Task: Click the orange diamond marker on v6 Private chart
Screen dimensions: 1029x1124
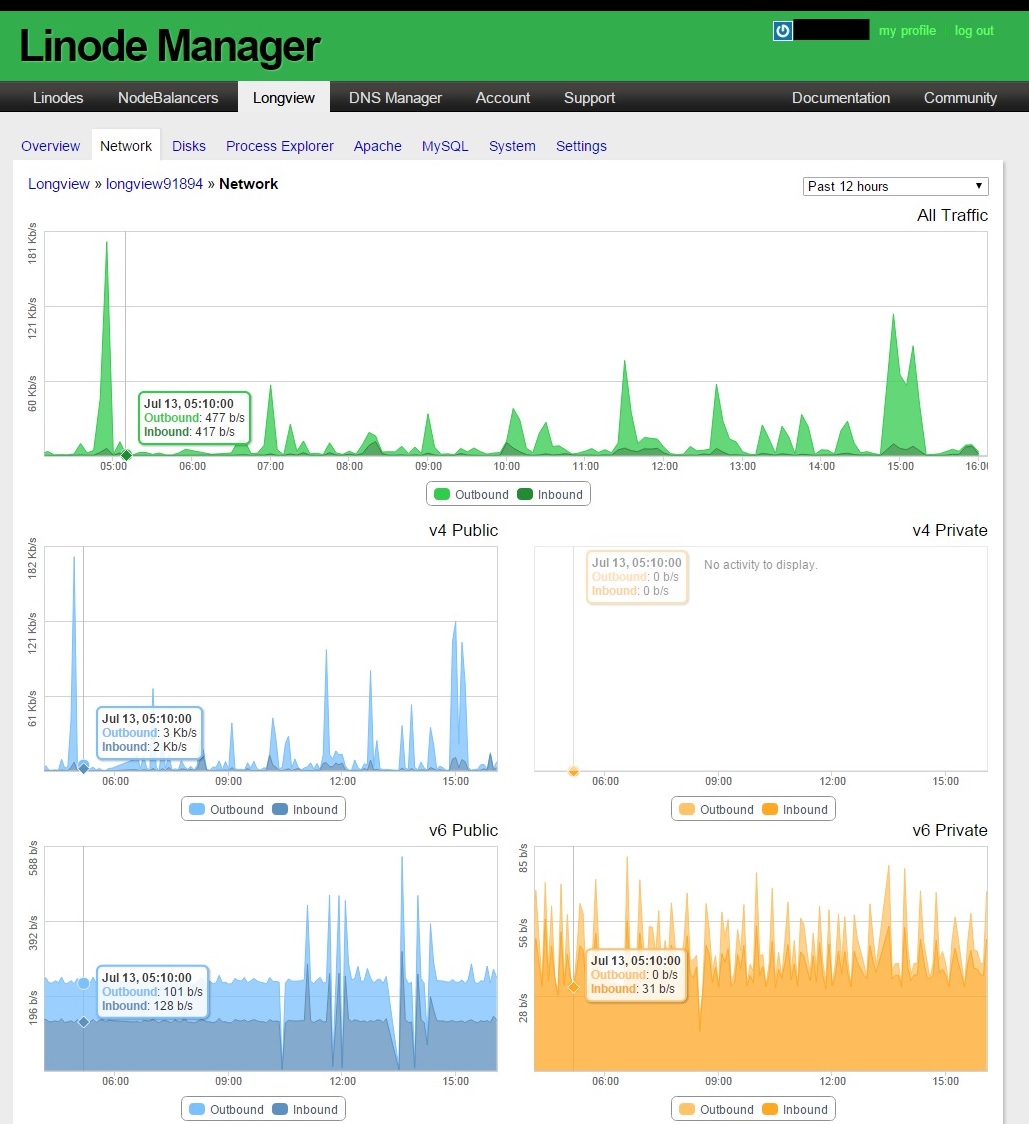Action: 573,987
